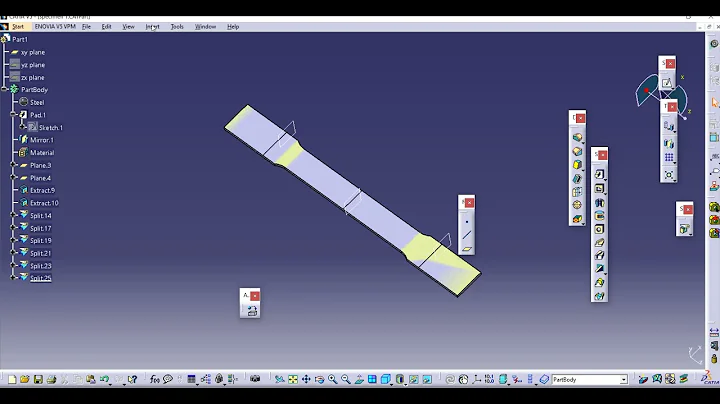This screenshot has height=404, width=720.
Task: Collapse the PartBody tree node
Action: click(4, 89)
